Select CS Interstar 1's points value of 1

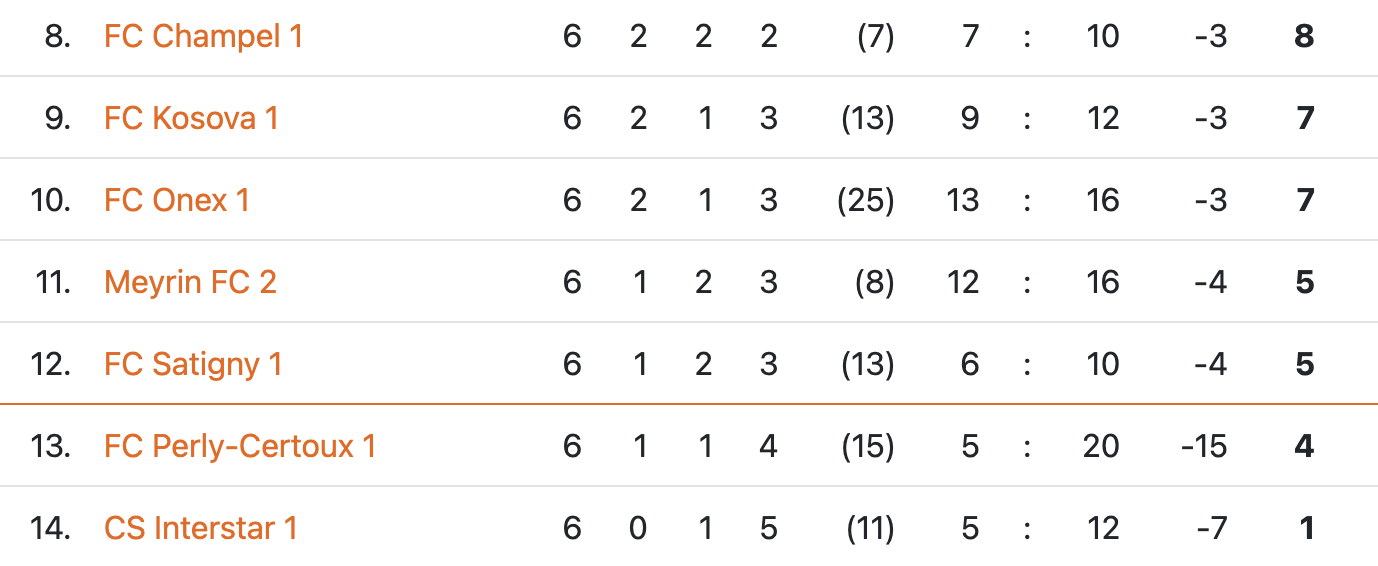point(1306,529)
